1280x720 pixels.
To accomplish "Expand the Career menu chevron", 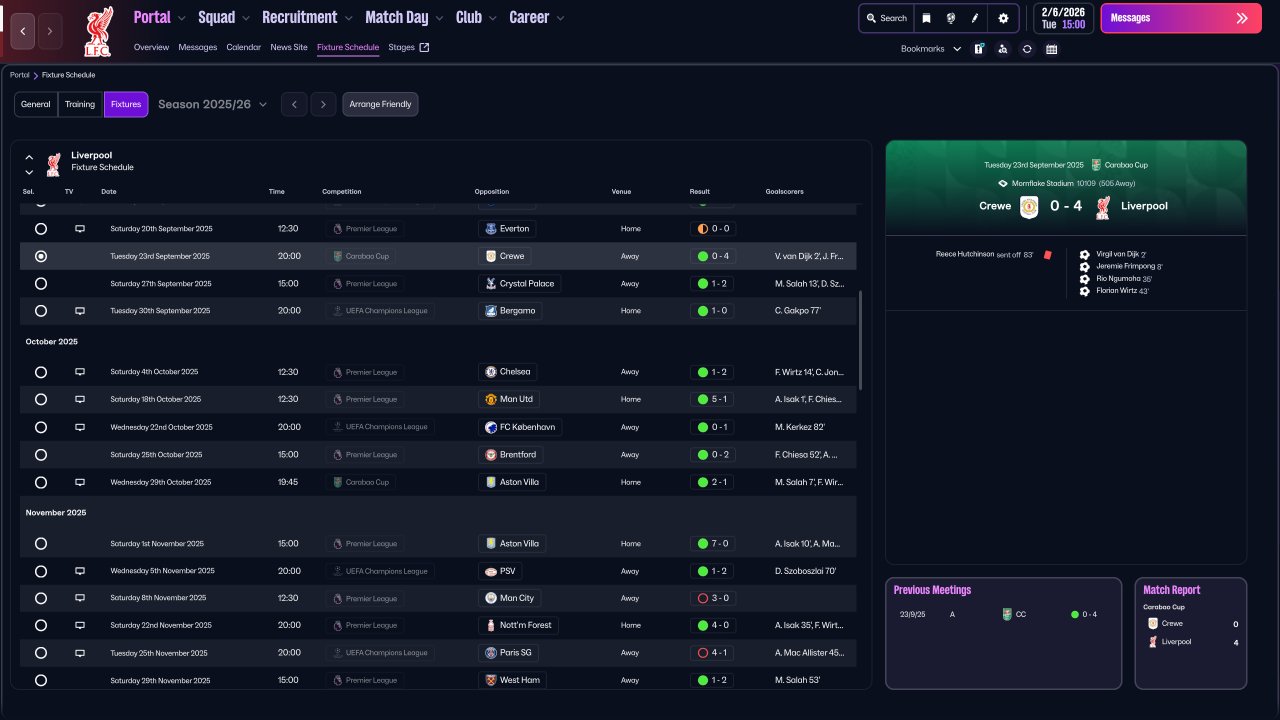I will (x=560, y=18).
